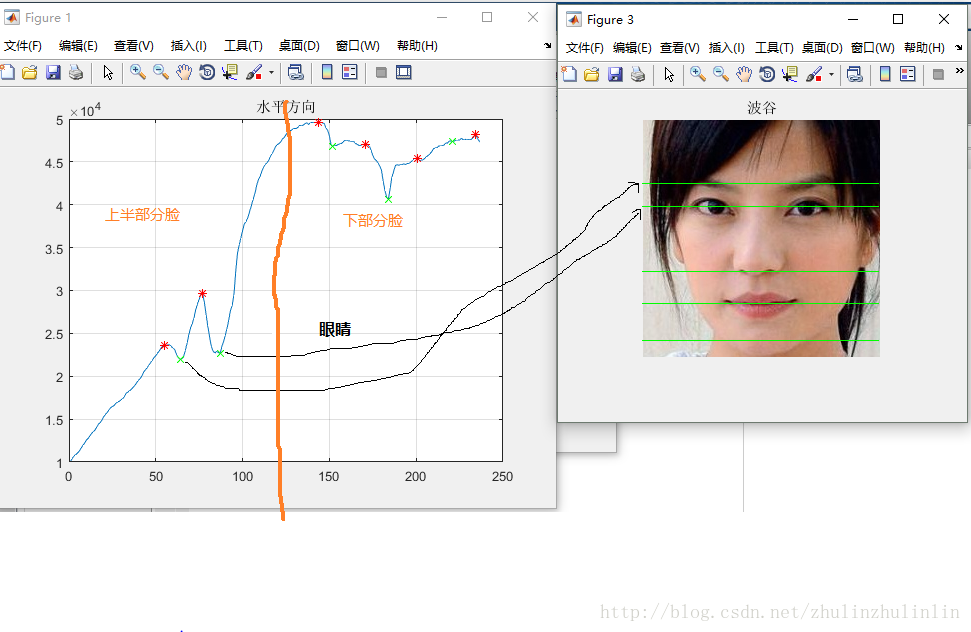
Task: Select Zoom In tool in Figure 1
Action: point(137,72)
